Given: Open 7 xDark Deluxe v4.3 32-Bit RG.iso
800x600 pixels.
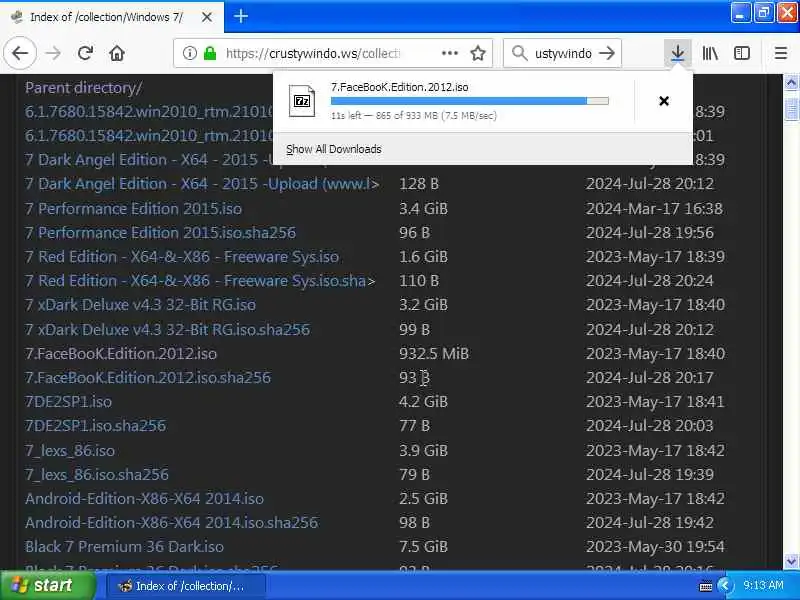Looking at the screenshot, I should [x=140, y=305].
